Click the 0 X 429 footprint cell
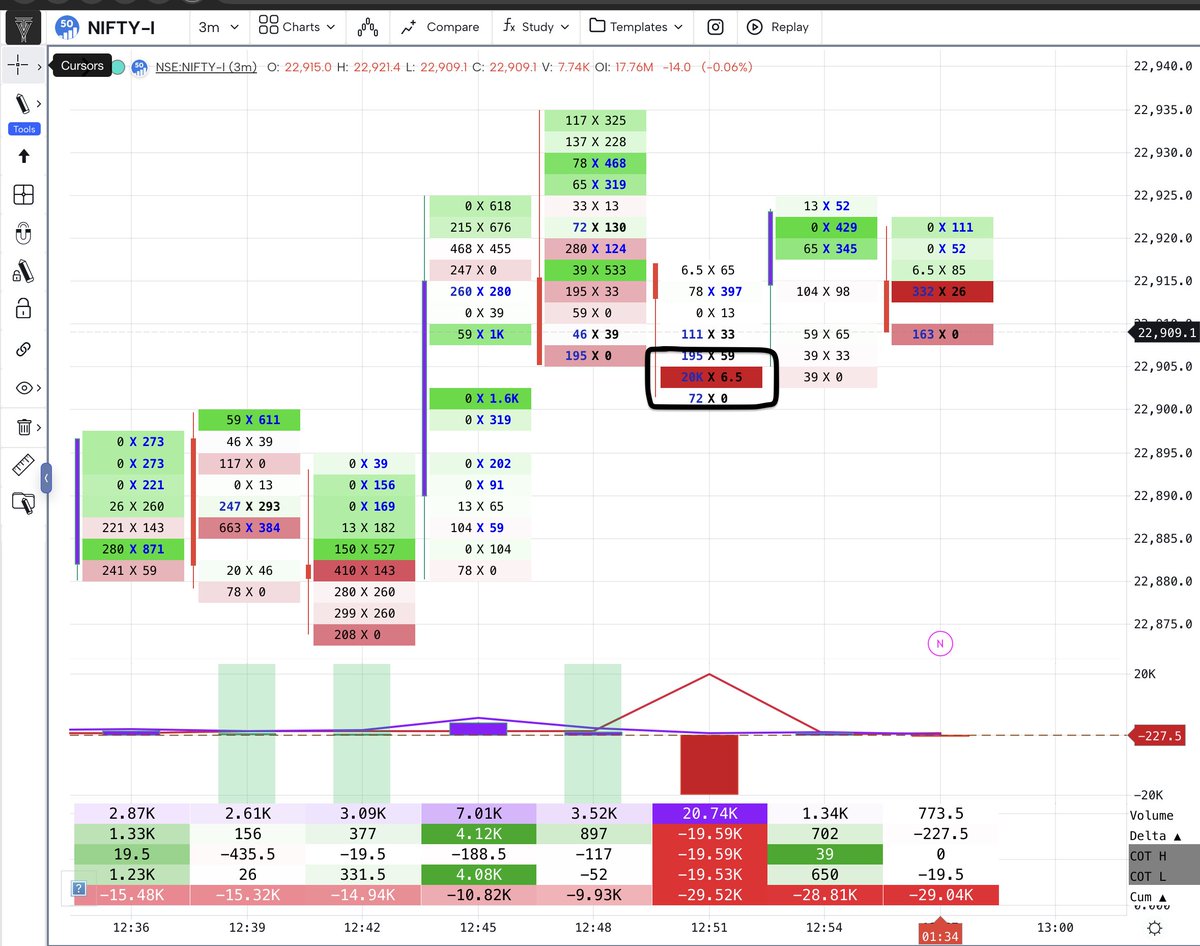The height and width of the screenshot is (946, 1200). [x=826, y=227]
